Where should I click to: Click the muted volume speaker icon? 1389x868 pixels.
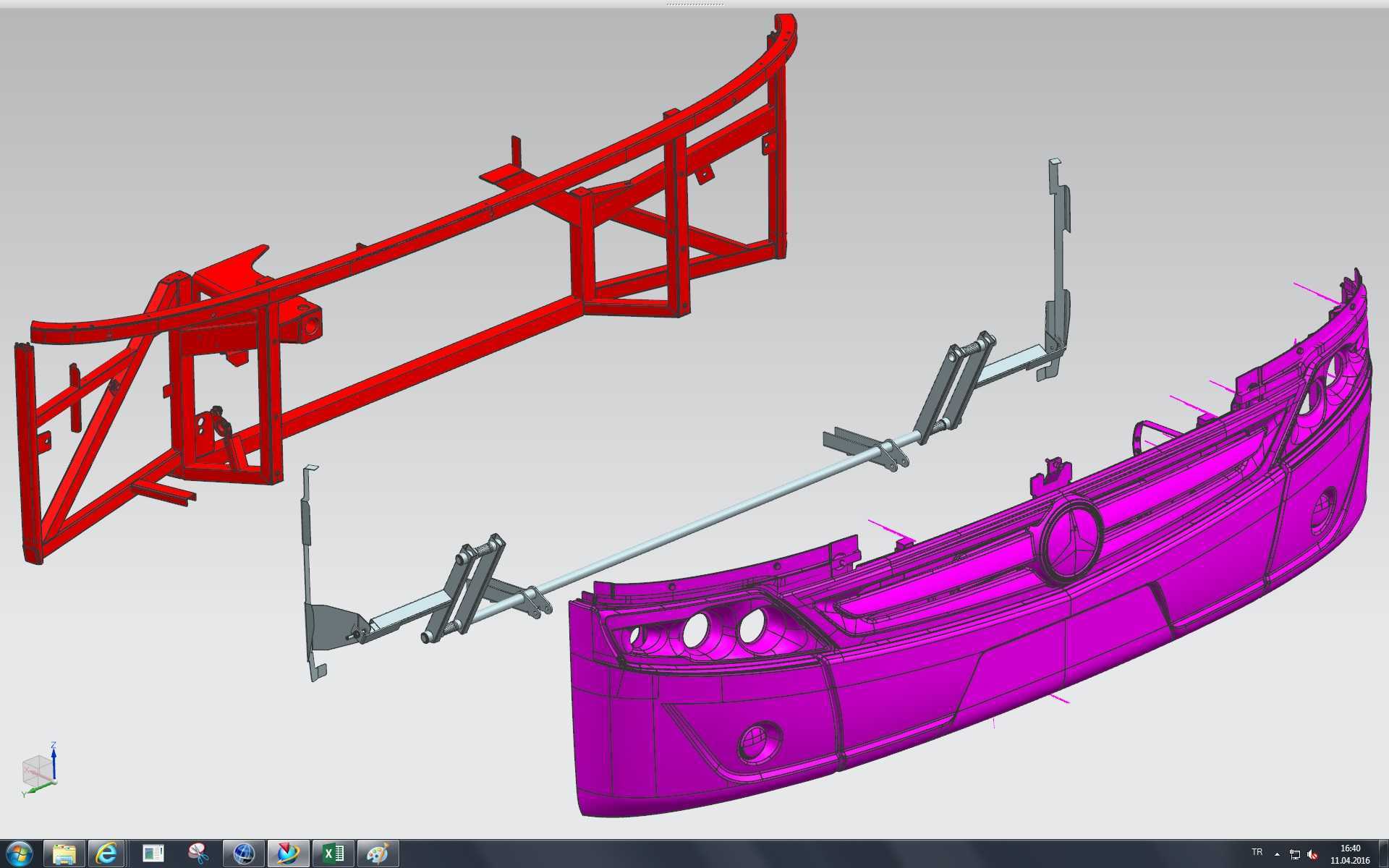(x=1312, y=854)
